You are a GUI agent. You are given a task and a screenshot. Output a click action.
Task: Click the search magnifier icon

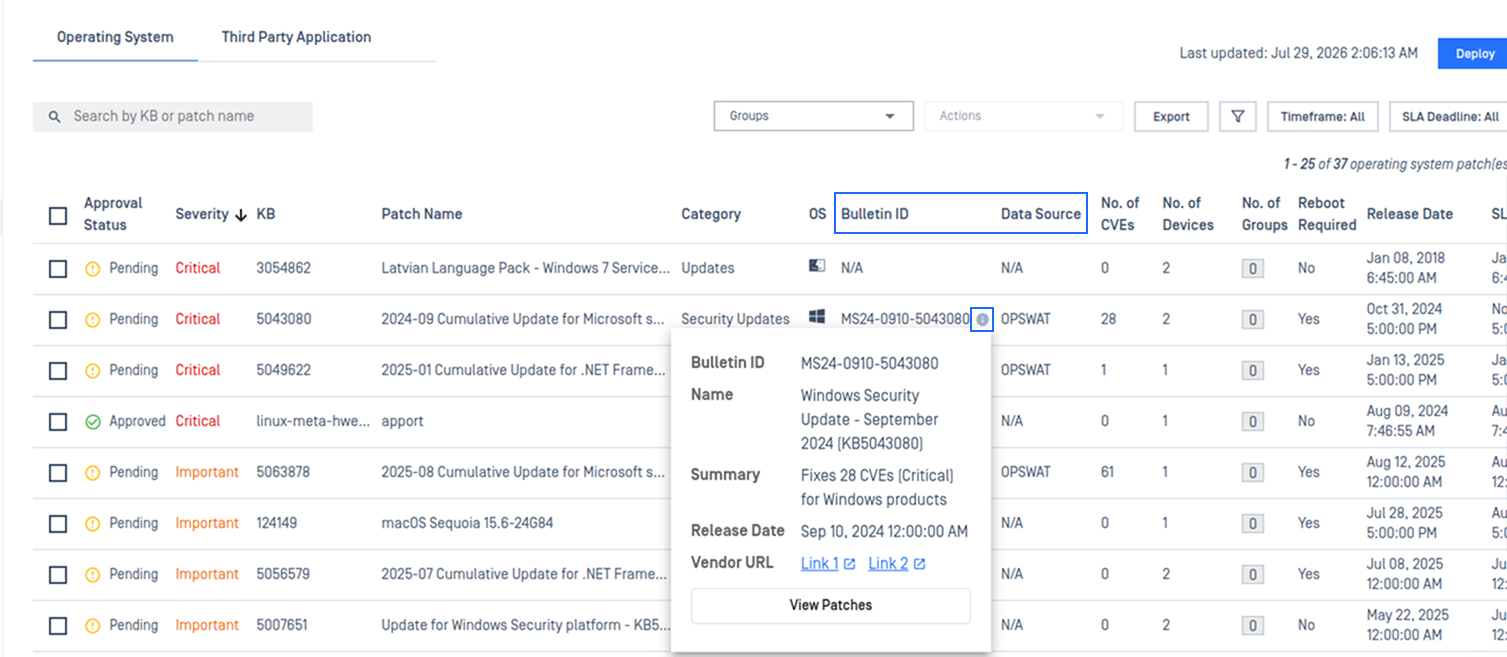point(55,117)
